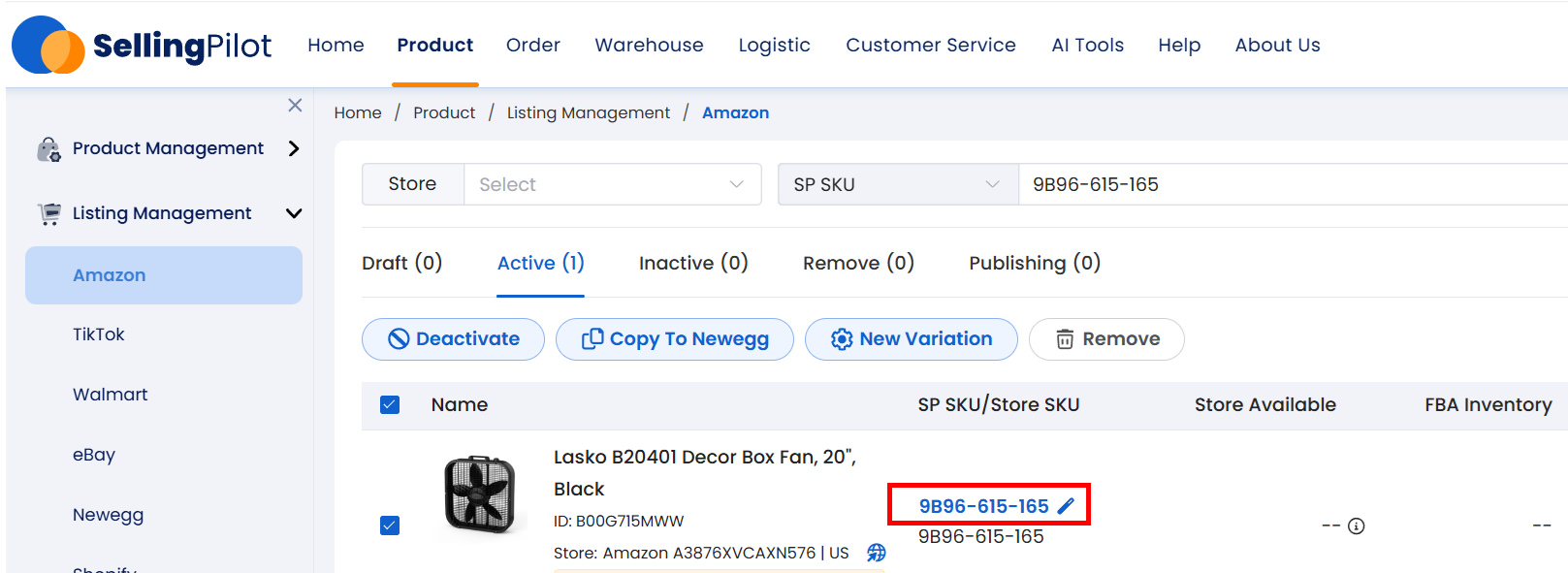Open the Store select dropdown

pos(613,184)
